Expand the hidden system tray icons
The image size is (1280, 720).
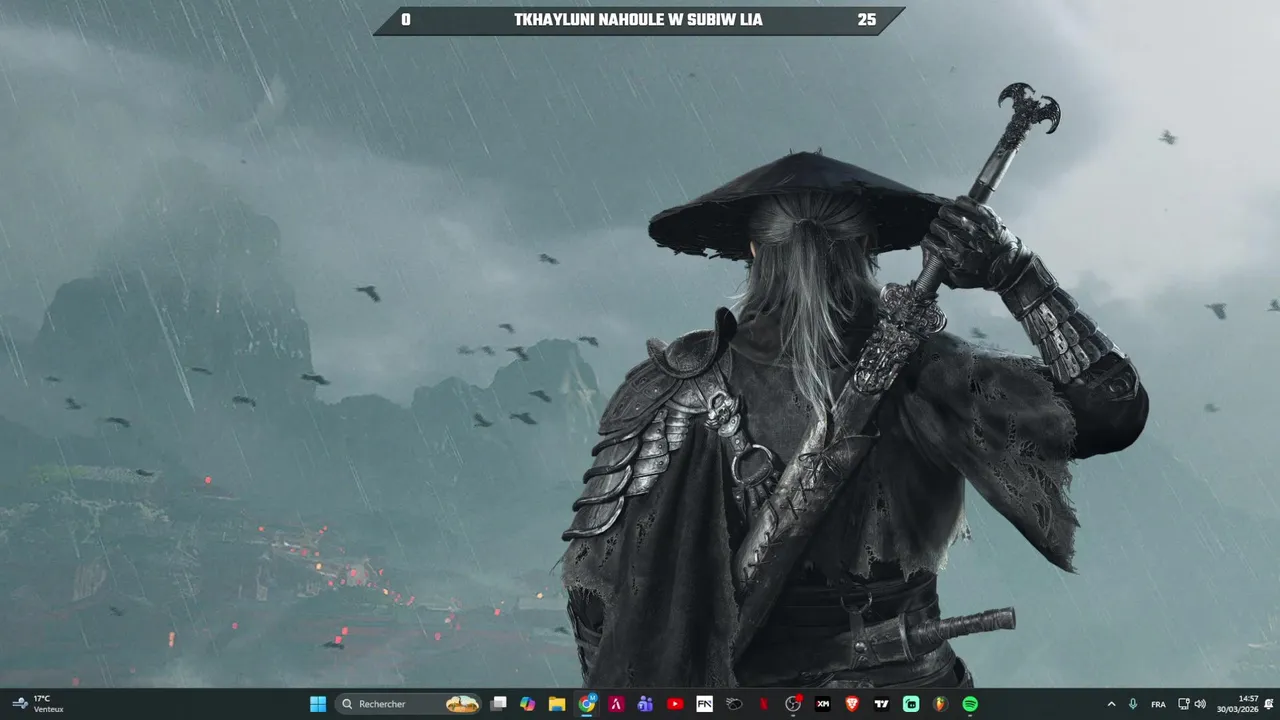click(1111, 704)
